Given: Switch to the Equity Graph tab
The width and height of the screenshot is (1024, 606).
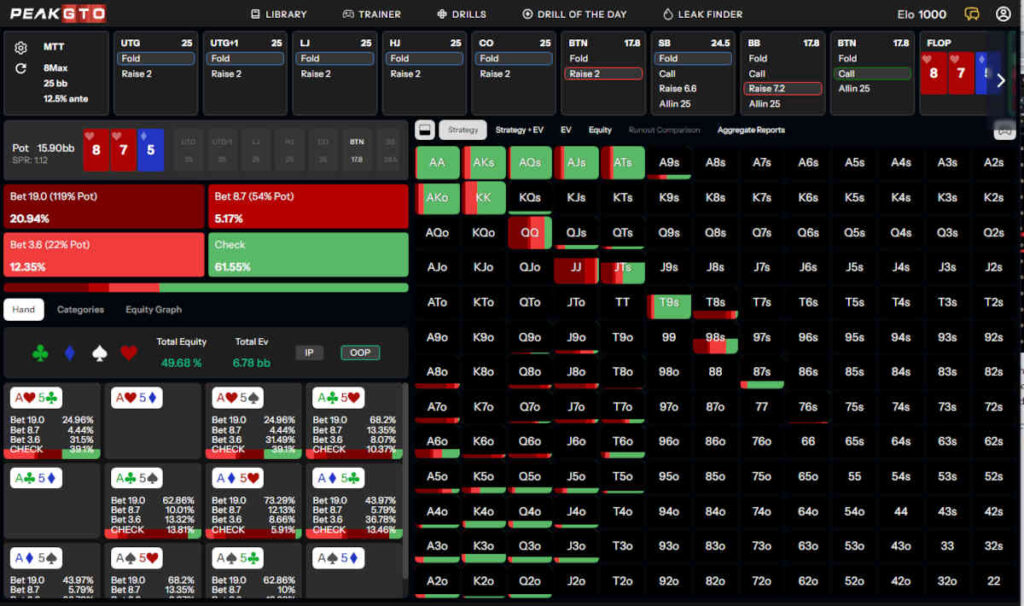Looking at the screenshot, I should click(153, 310).
